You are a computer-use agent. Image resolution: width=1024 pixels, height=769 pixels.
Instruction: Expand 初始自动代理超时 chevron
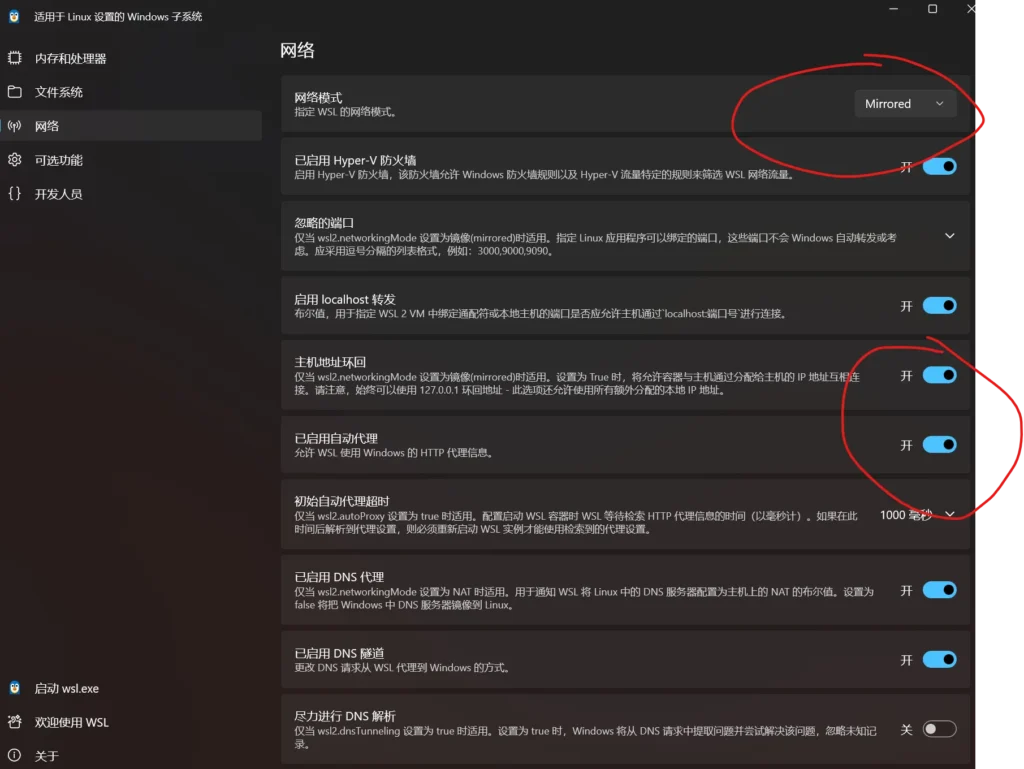[x=950, y=514]
